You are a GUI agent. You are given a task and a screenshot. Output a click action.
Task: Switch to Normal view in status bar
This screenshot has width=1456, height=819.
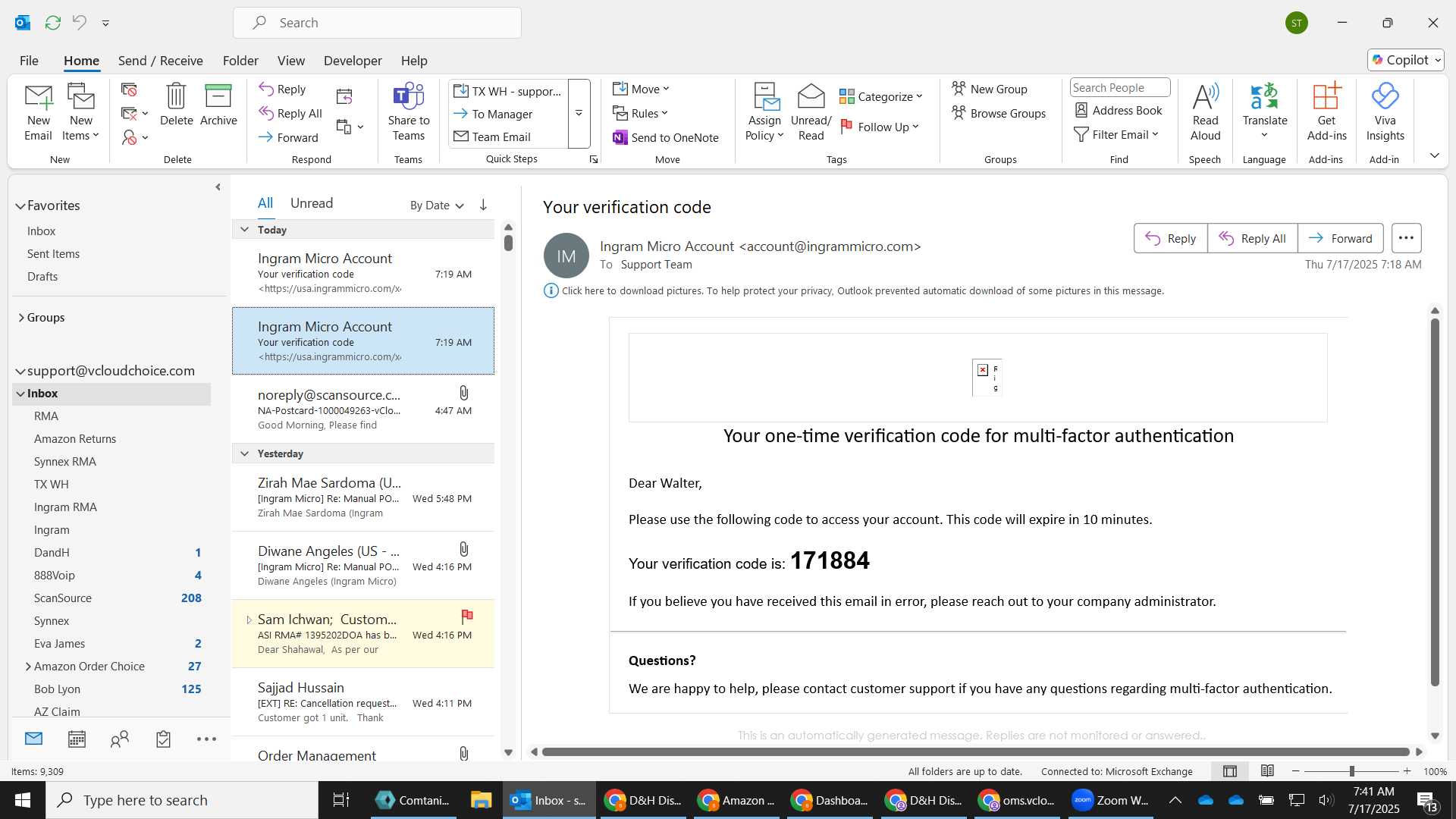tap(1230, 771)
